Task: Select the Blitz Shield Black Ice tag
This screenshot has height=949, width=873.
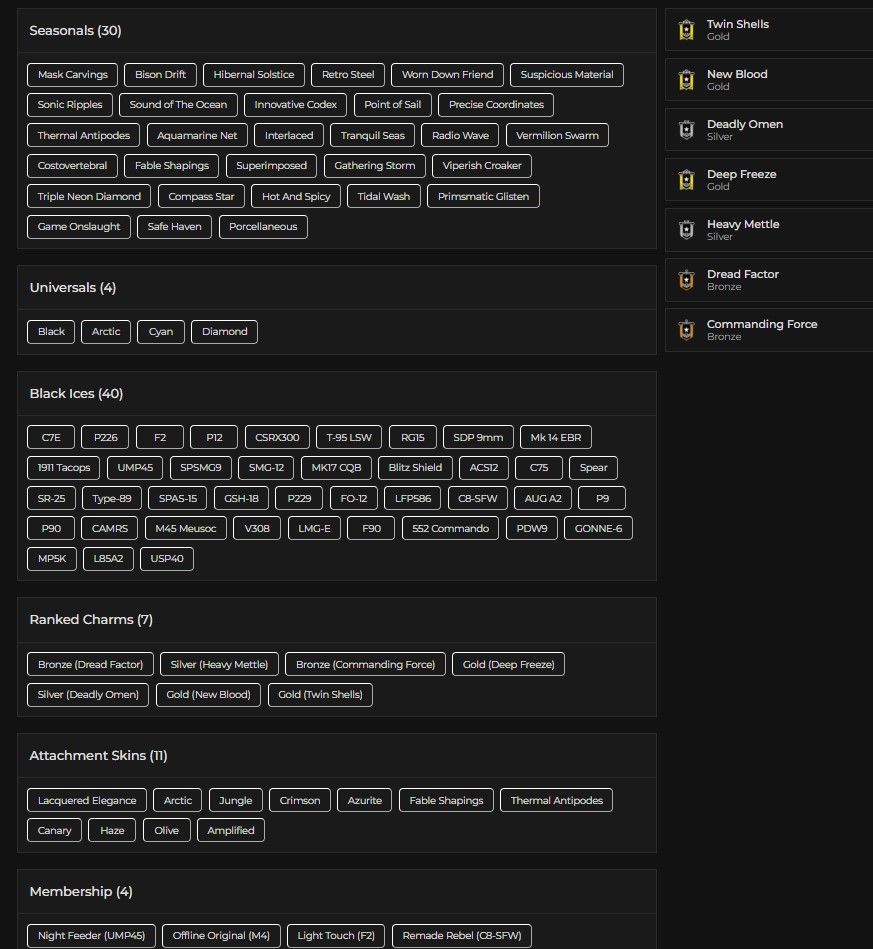Action: tap(415, 467)
